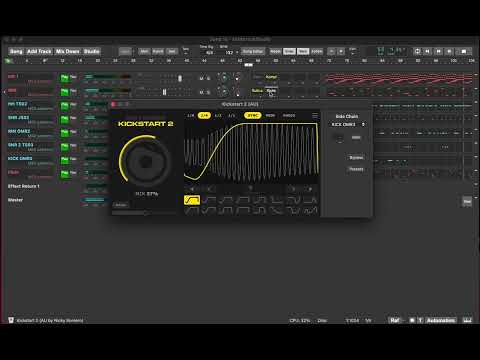
Task: Open the BPM dropdown arrow
Action: click(237, 53)
